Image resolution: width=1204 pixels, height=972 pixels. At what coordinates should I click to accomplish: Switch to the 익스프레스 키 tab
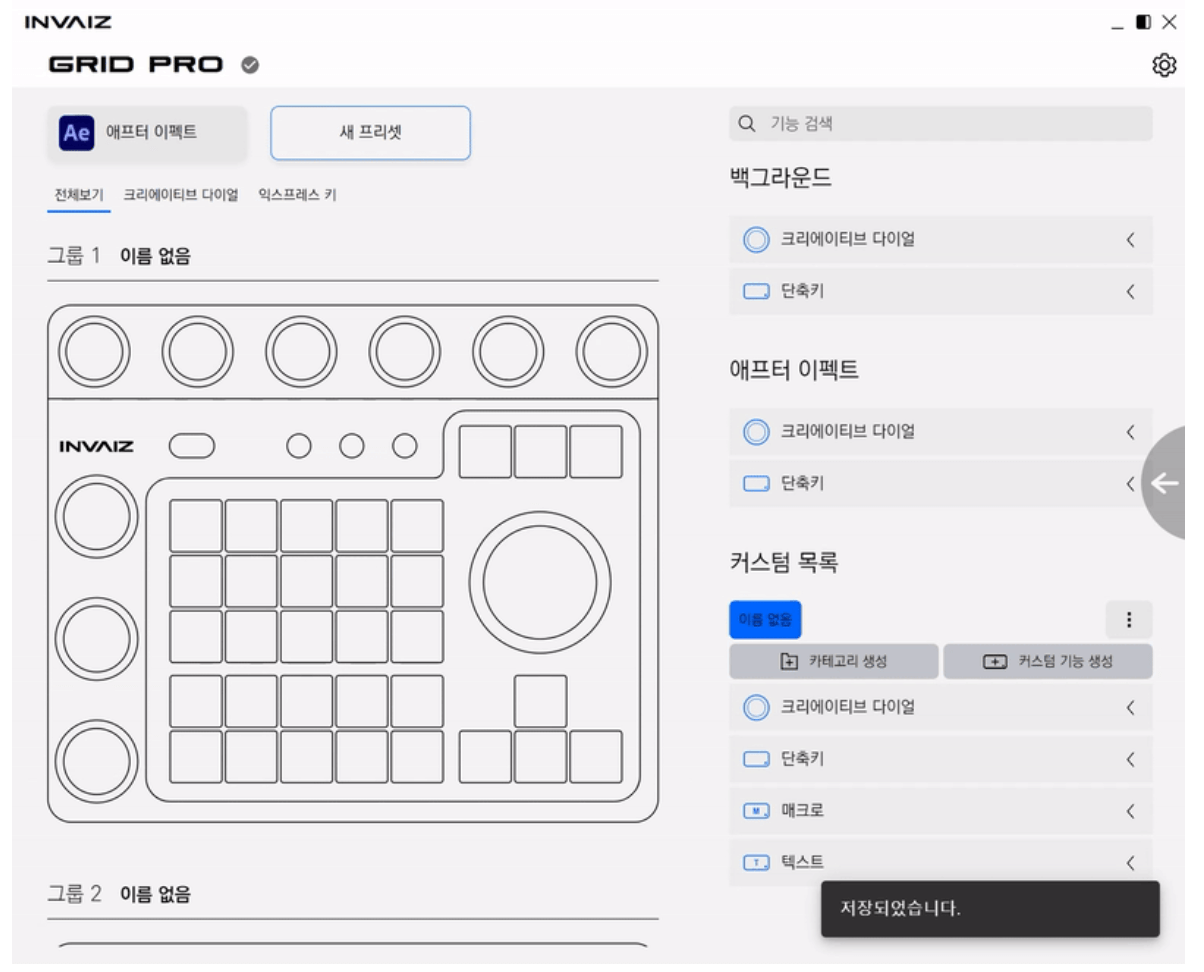pos(297,195)
